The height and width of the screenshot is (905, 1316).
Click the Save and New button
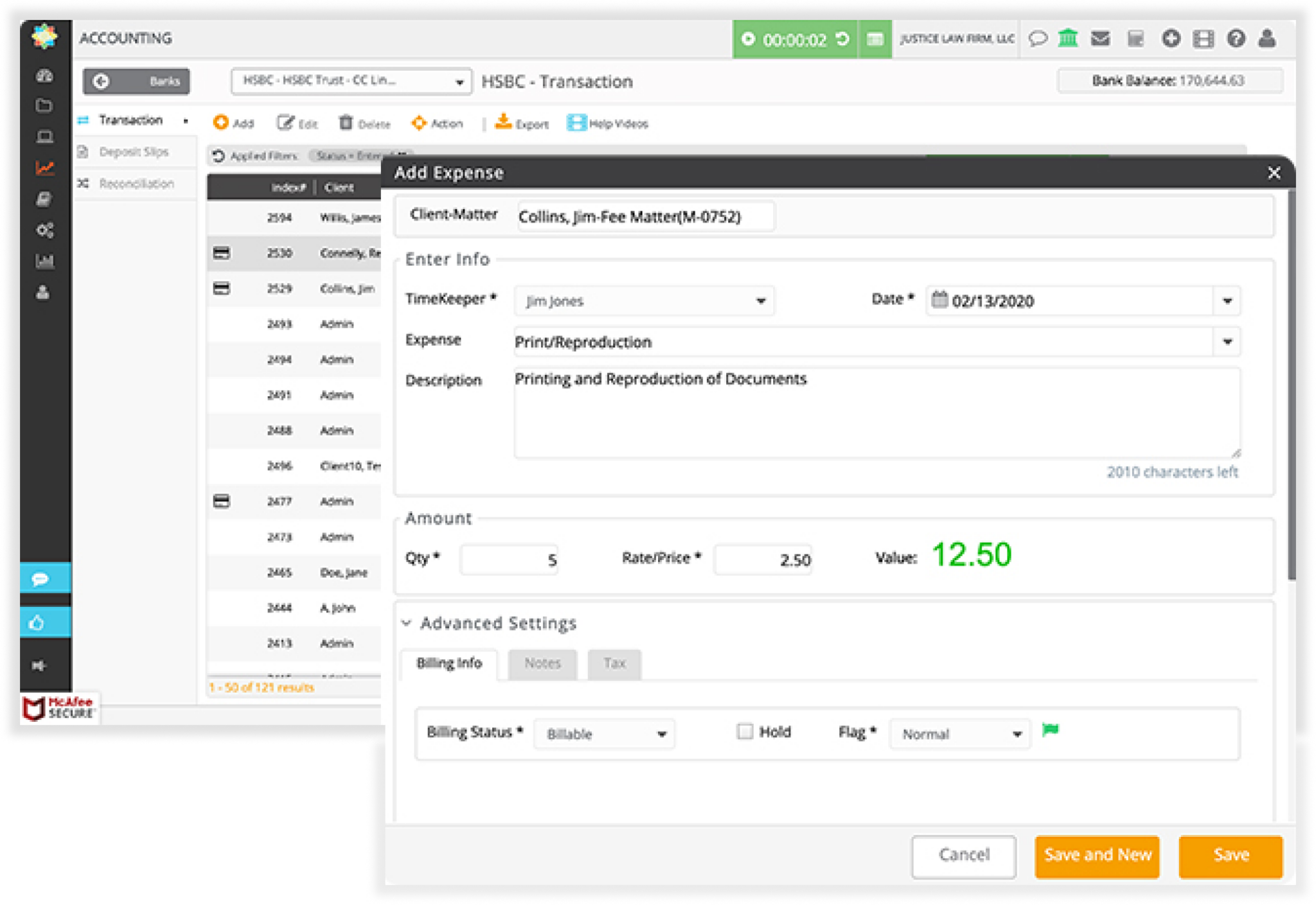pos(1097,855)
